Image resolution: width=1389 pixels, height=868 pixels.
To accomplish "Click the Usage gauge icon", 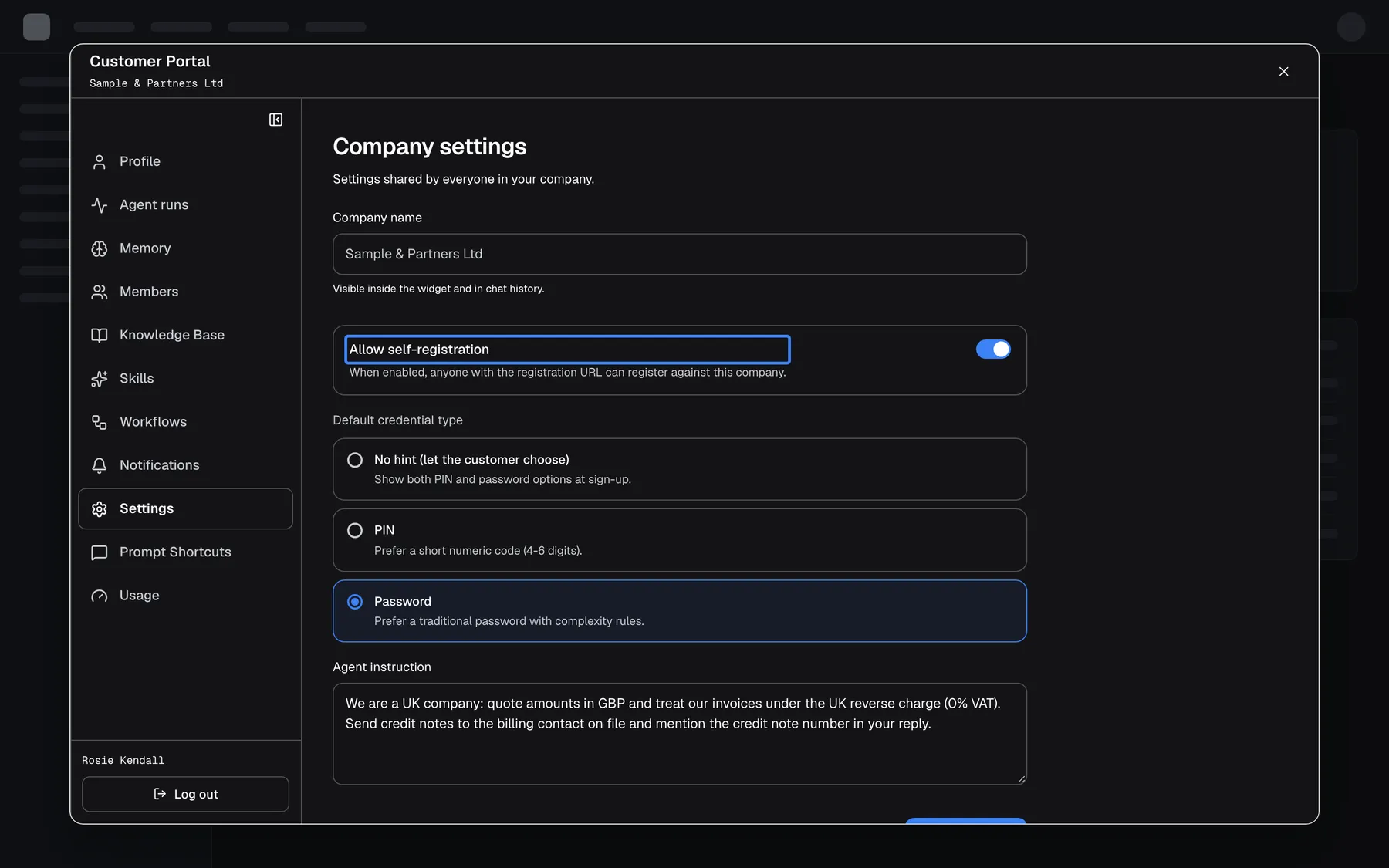I will (x=99, y=596).
